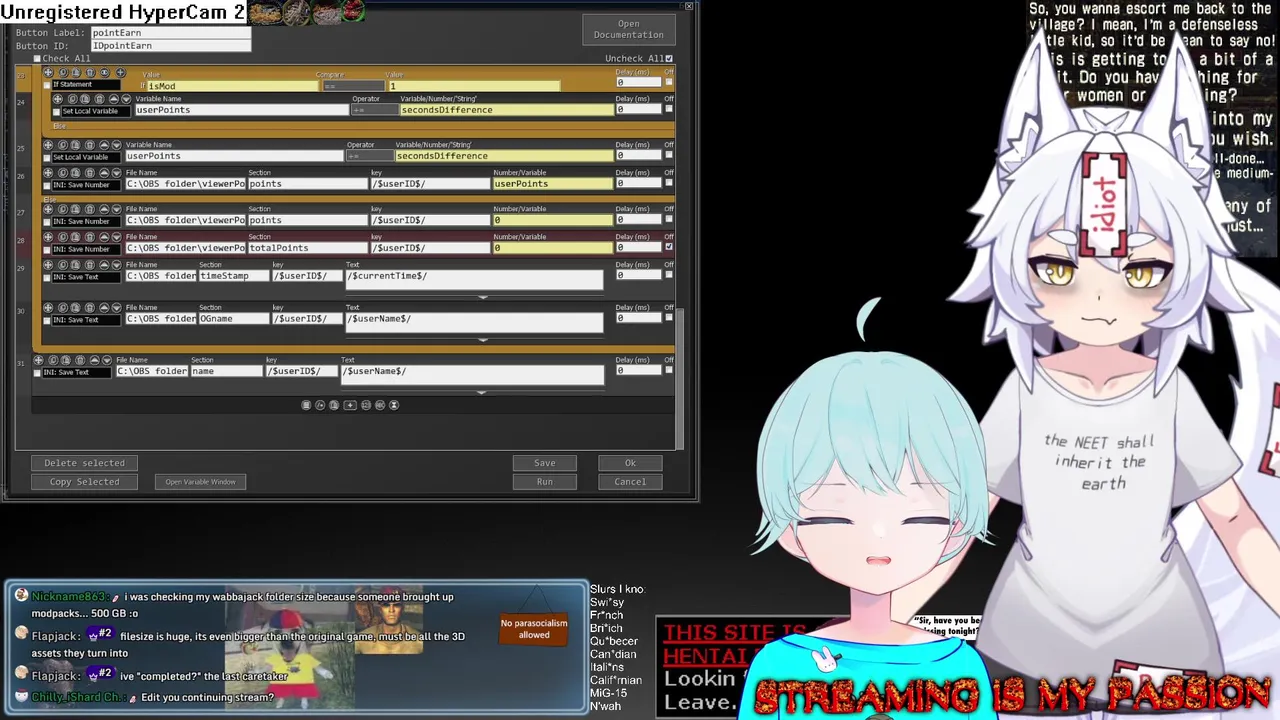
Task: Click the Button ID field IDpointEarn
Action: 170,46
